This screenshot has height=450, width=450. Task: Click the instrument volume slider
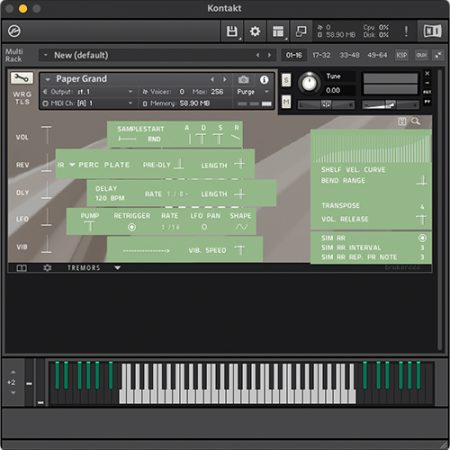click(x=390, y=105)
